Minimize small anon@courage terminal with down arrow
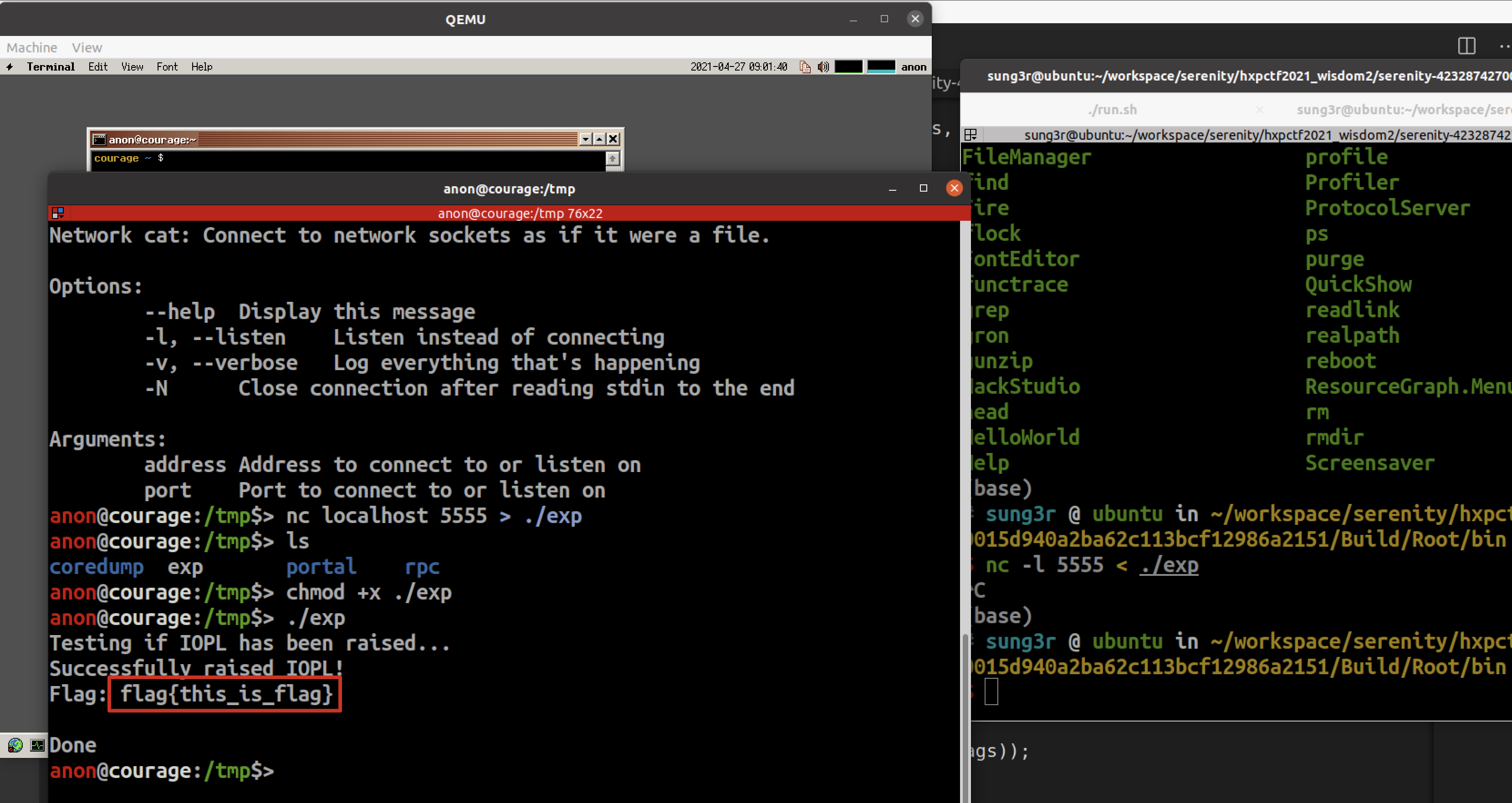This screenshot has width=1512, height=803. (x=585, y=139)
